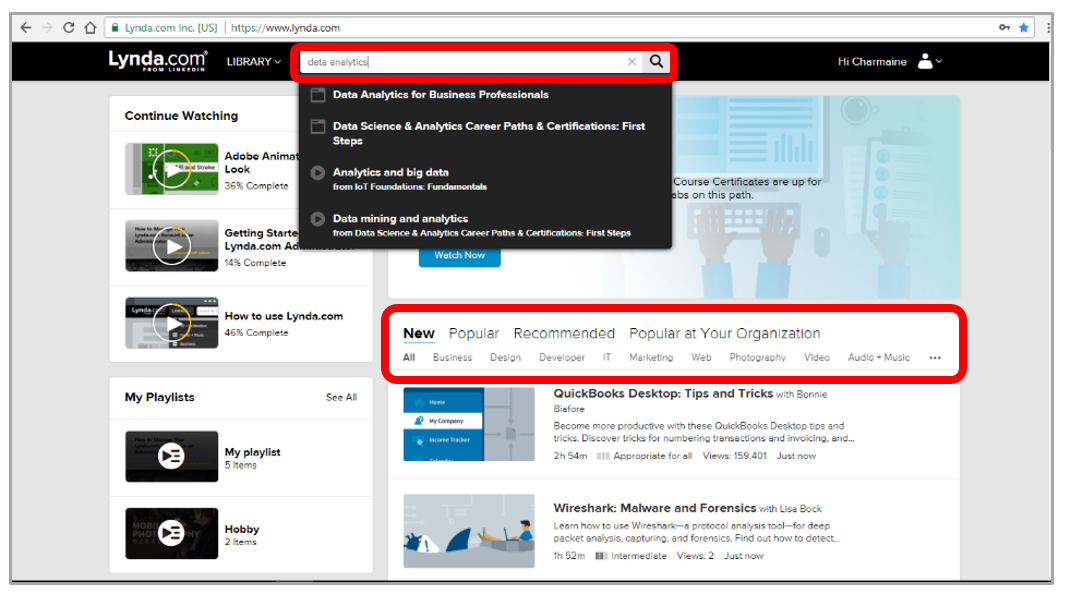The image size is (1068, 594).
Task: Open QuickBooks Desktop: Tips and Tricks title
Action: [663, 393]
